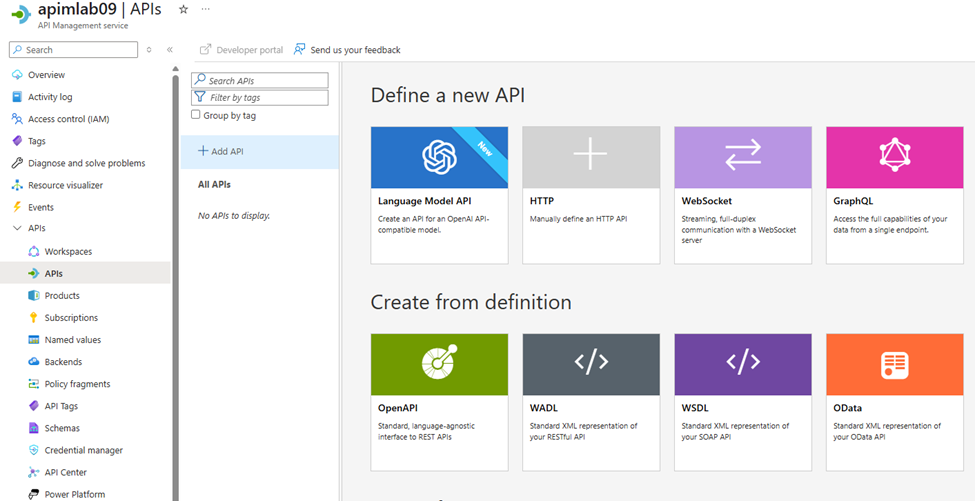Click the Activity log icon
The width and height of the screenshot is (975, 501).
click(17, 97)
